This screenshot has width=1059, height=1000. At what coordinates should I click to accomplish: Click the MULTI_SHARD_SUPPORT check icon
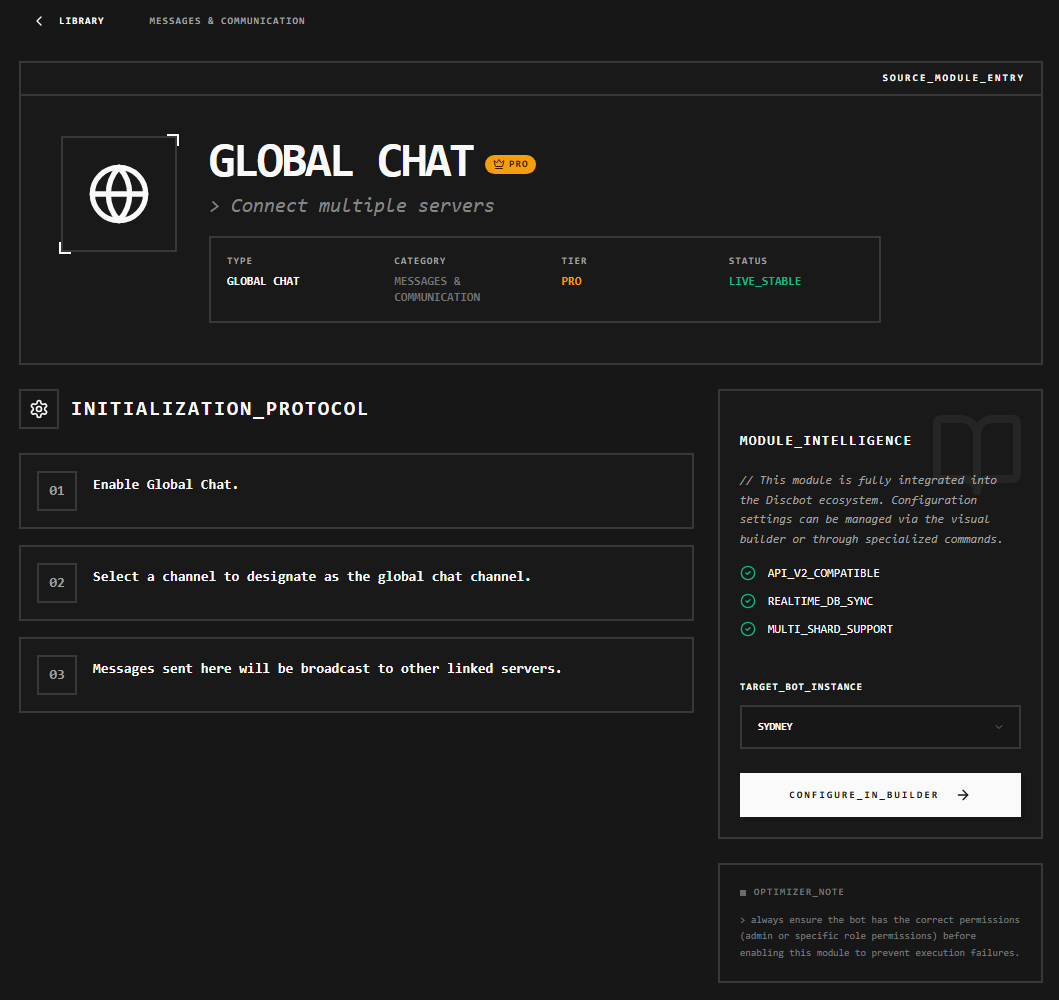(x=748, y=629)
